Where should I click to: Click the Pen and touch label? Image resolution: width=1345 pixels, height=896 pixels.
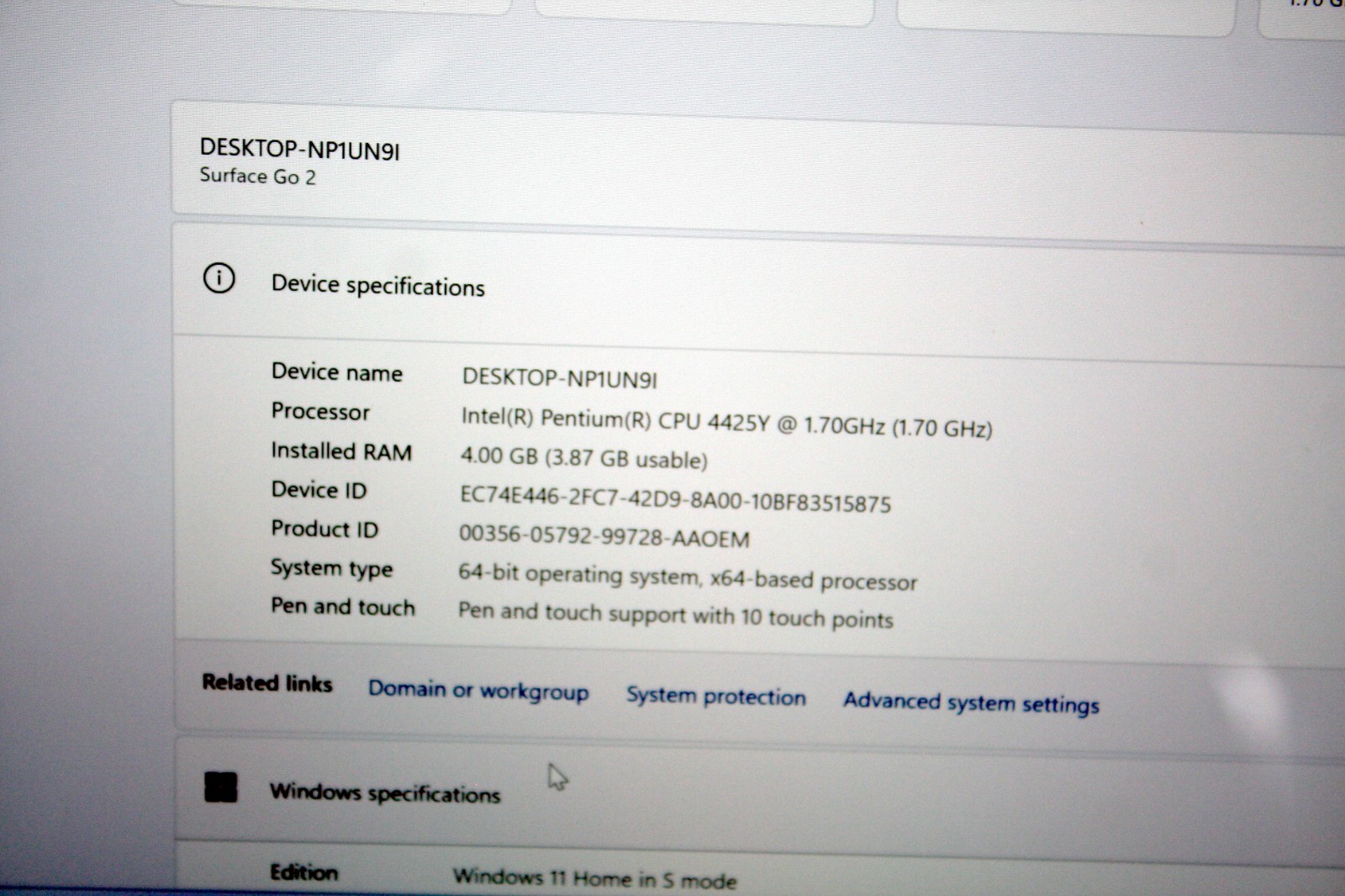[342, 606]
